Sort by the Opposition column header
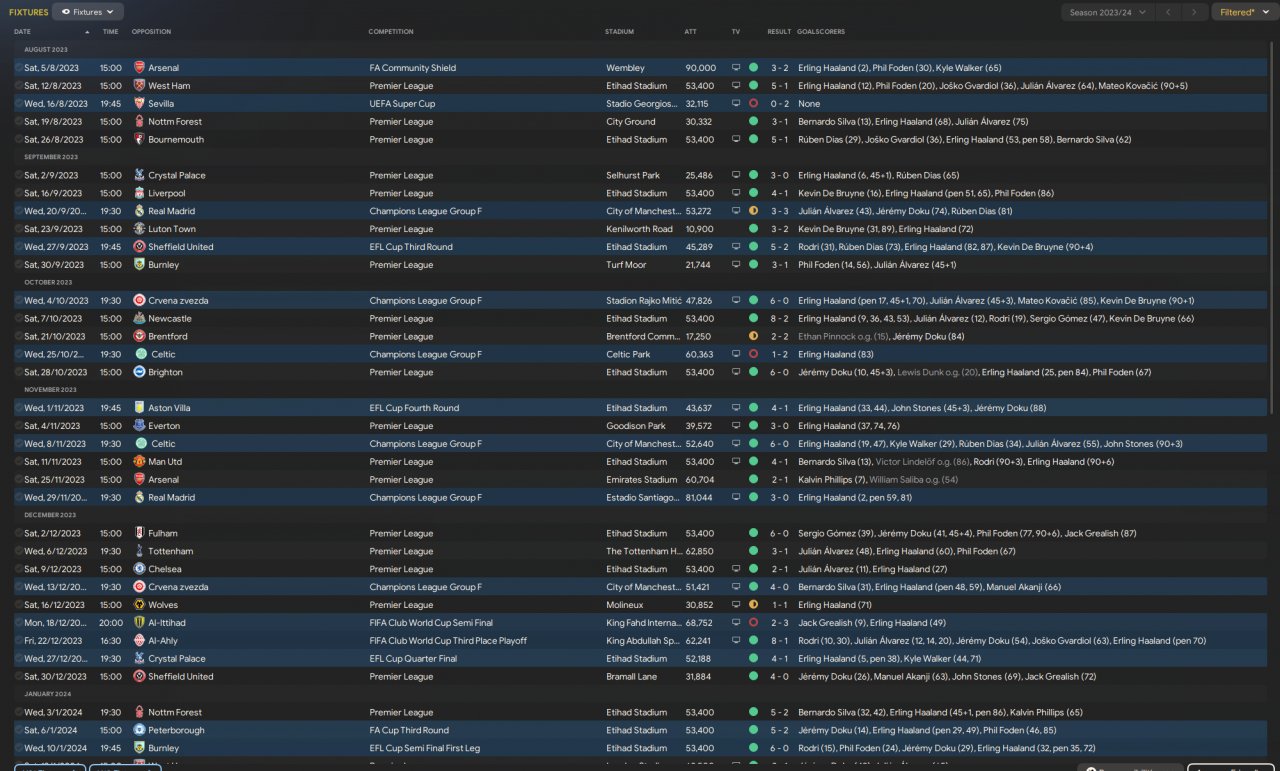The width and height of the screenshot is (1280, 771). pos(151,32)
